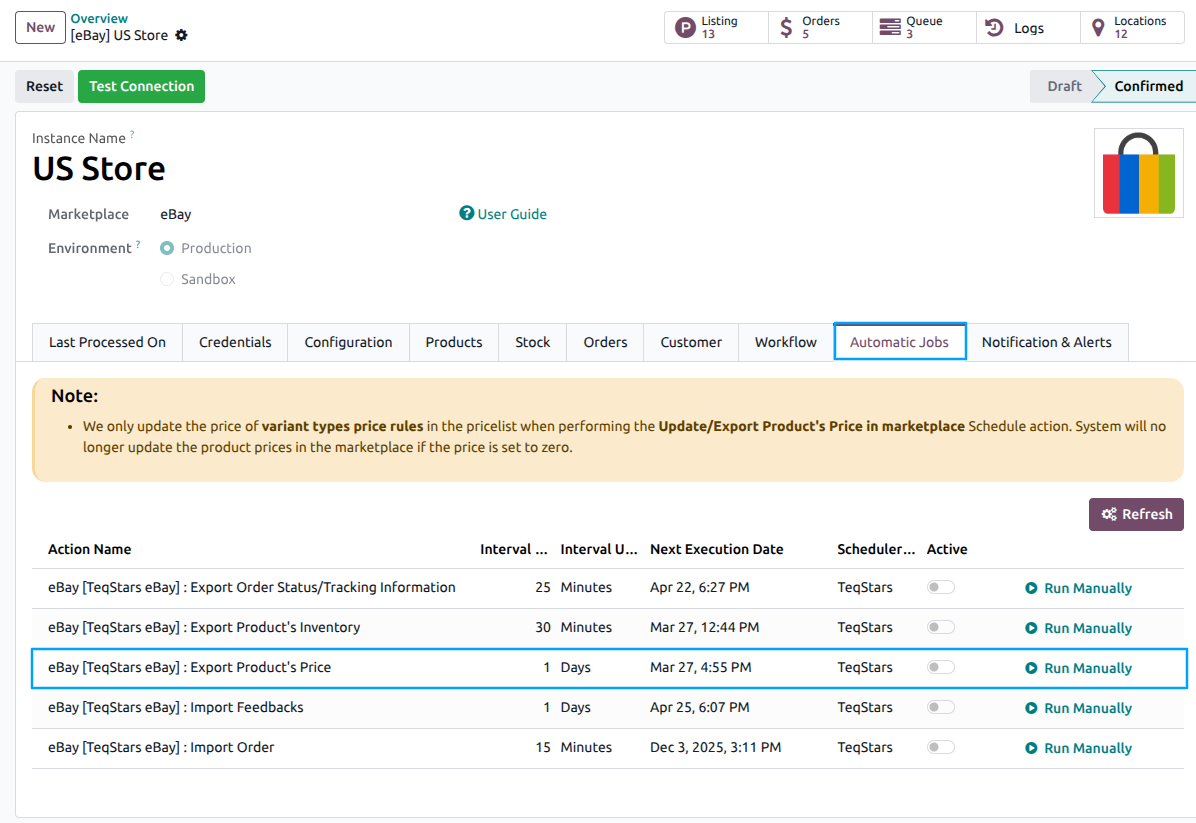Viewport: 1196px width, 823px height.
Task: Click 'Apr 22, 6:27 PM' execution date
Action: coord(699,587)
